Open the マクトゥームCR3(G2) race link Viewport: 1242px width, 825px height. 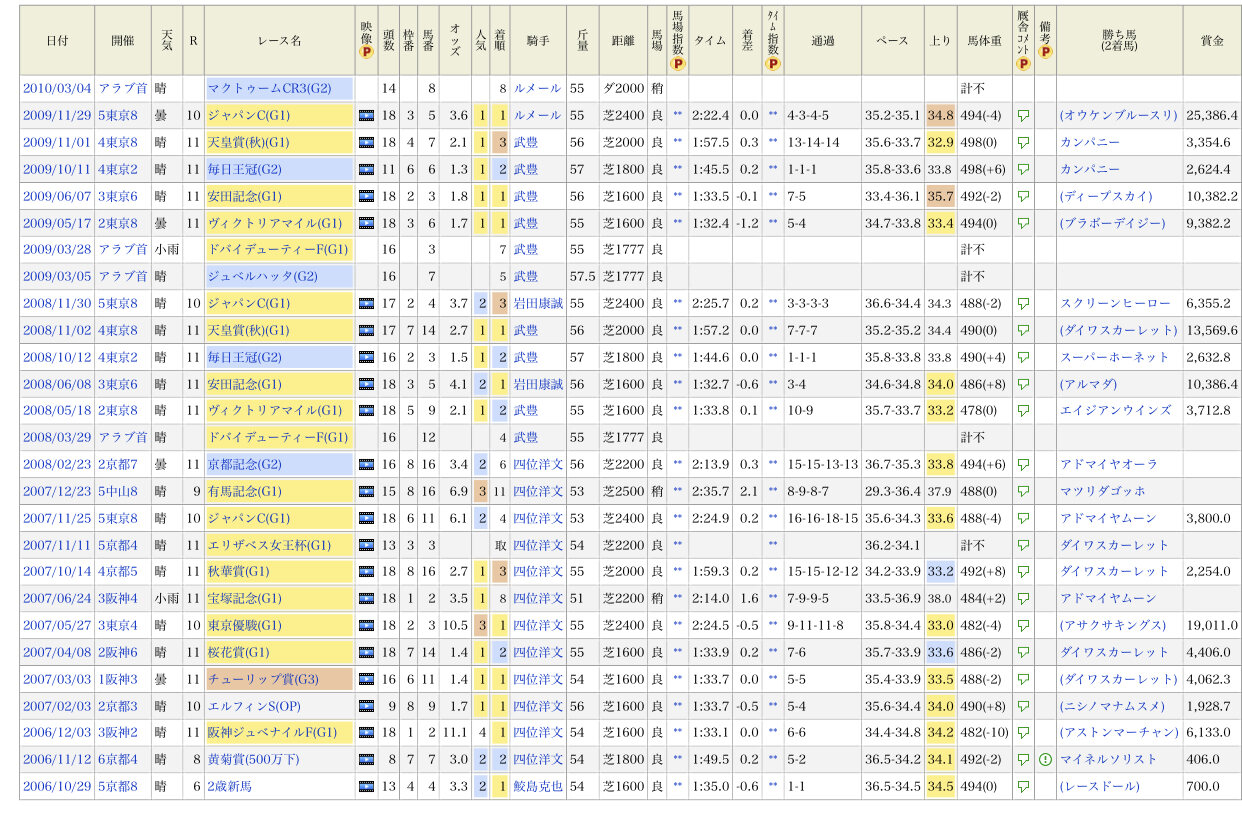coord(270,89)
